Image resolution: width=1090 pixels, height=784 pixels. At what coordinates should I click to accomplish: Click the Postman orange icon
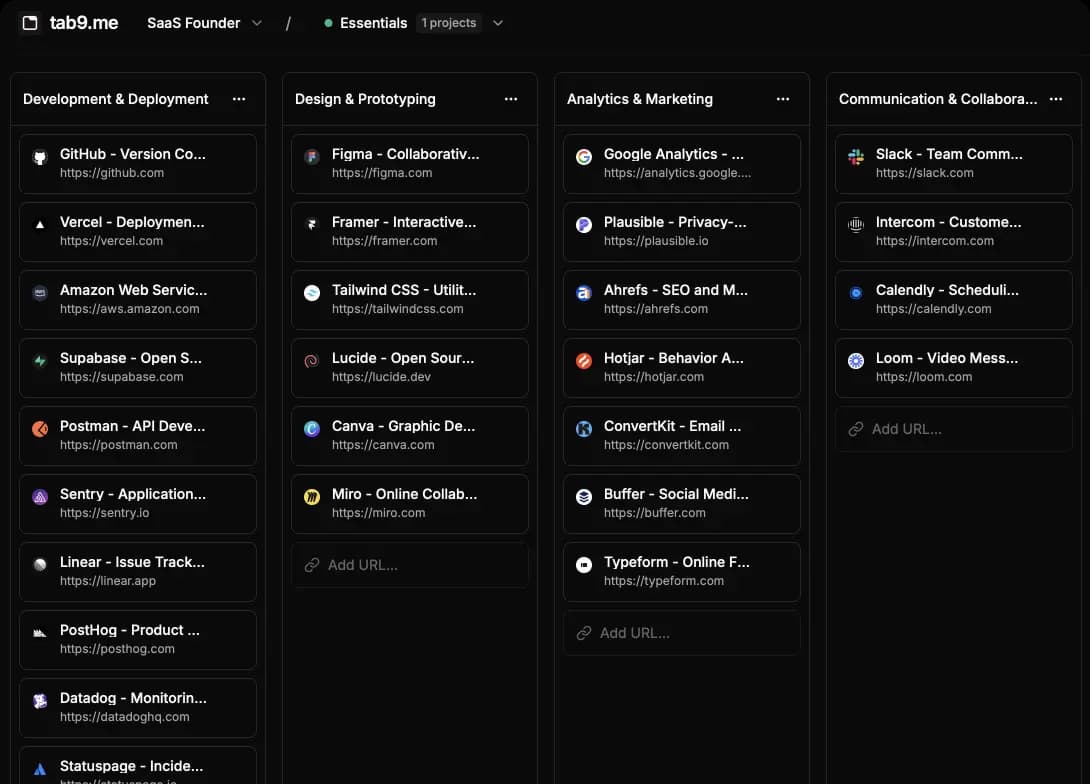pos(40,429)
